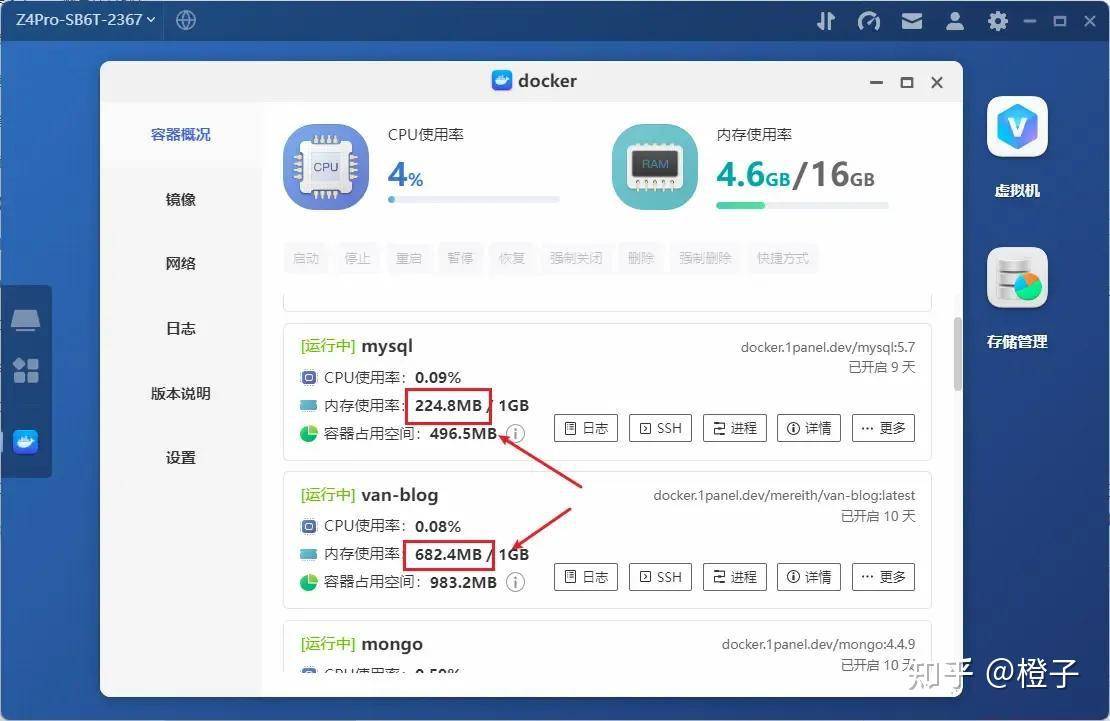Click the 强制关闭 toolbar button
The width and height of the screenshot is (1110, 721).
tap(576, 258)
